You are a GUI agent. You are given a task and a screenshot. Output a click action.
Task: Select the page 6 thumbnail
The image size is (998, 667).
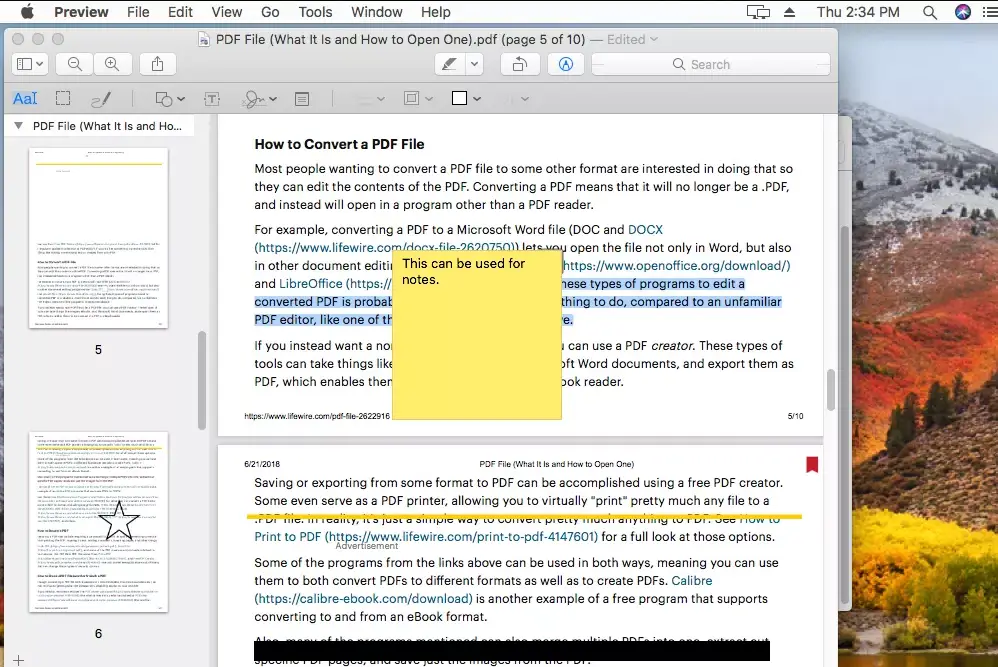pos(98,521)
